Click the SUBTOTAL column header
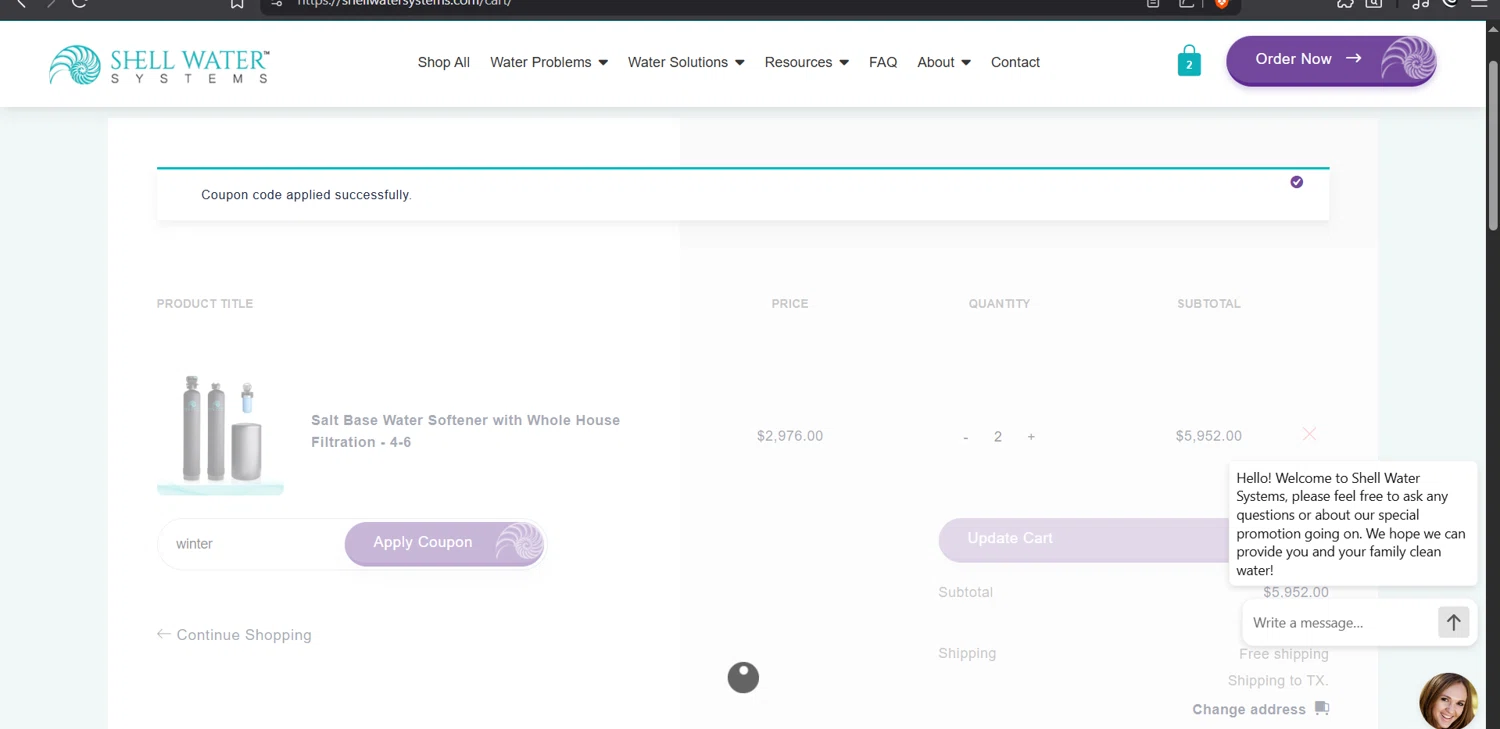Viewport: 1500px width, 729px height. [x=1209, y=304]
